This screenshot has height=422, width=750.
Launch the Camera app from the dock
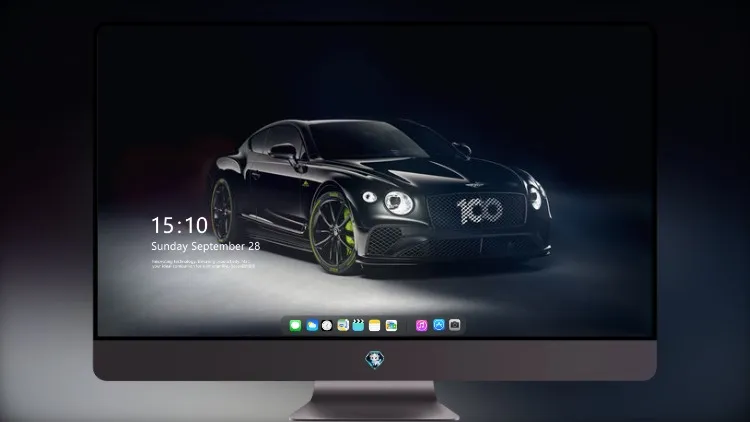click(x=455, y=325)
